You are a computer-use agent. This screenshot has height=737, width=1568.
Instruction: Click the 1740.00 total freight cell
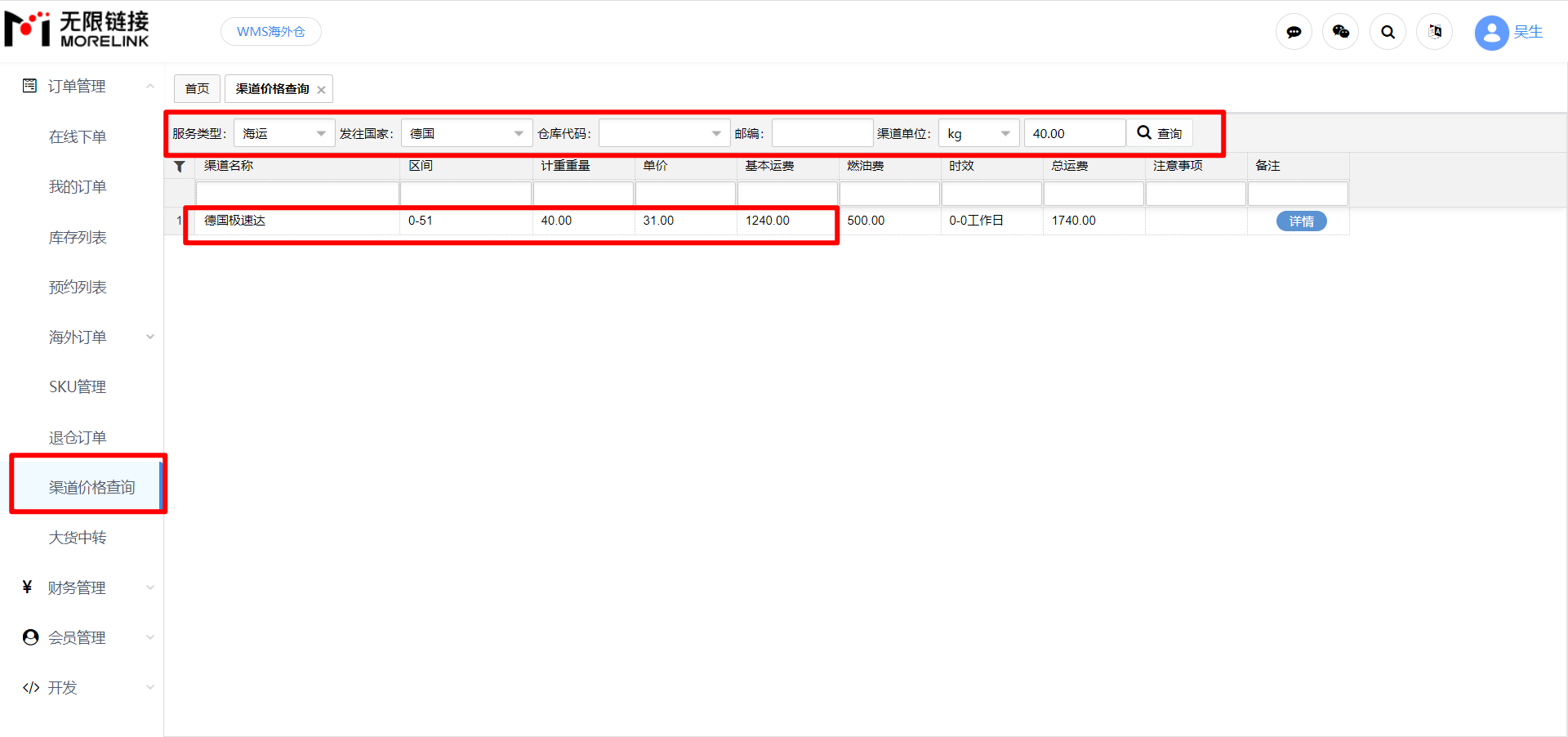(1094, 221)
